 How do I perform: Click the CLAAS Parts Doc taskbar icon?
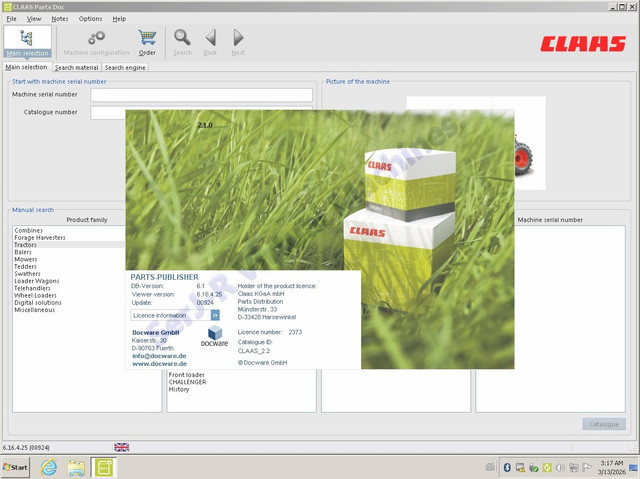click(x=103, y=468)
